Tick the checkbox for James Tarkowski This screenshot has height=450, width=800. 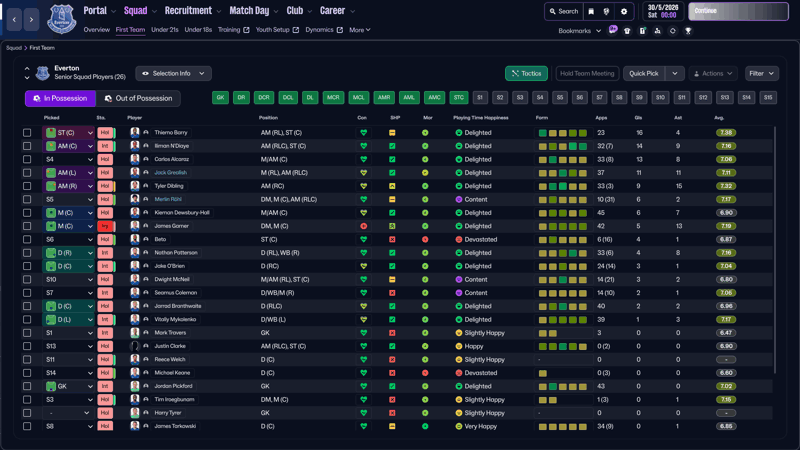[27, 426]
